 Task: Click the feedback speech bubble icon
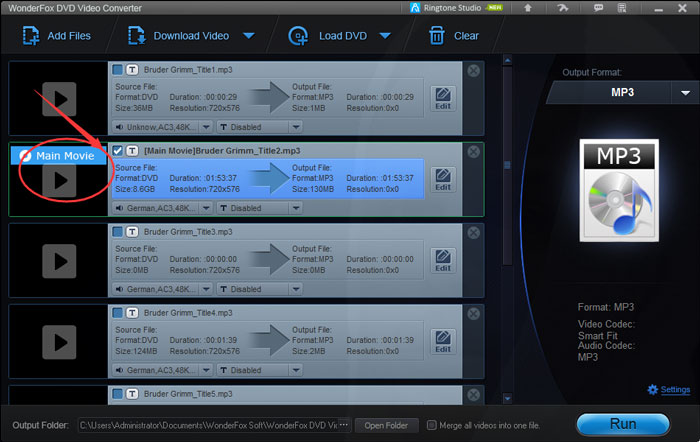tap(598, 8)
